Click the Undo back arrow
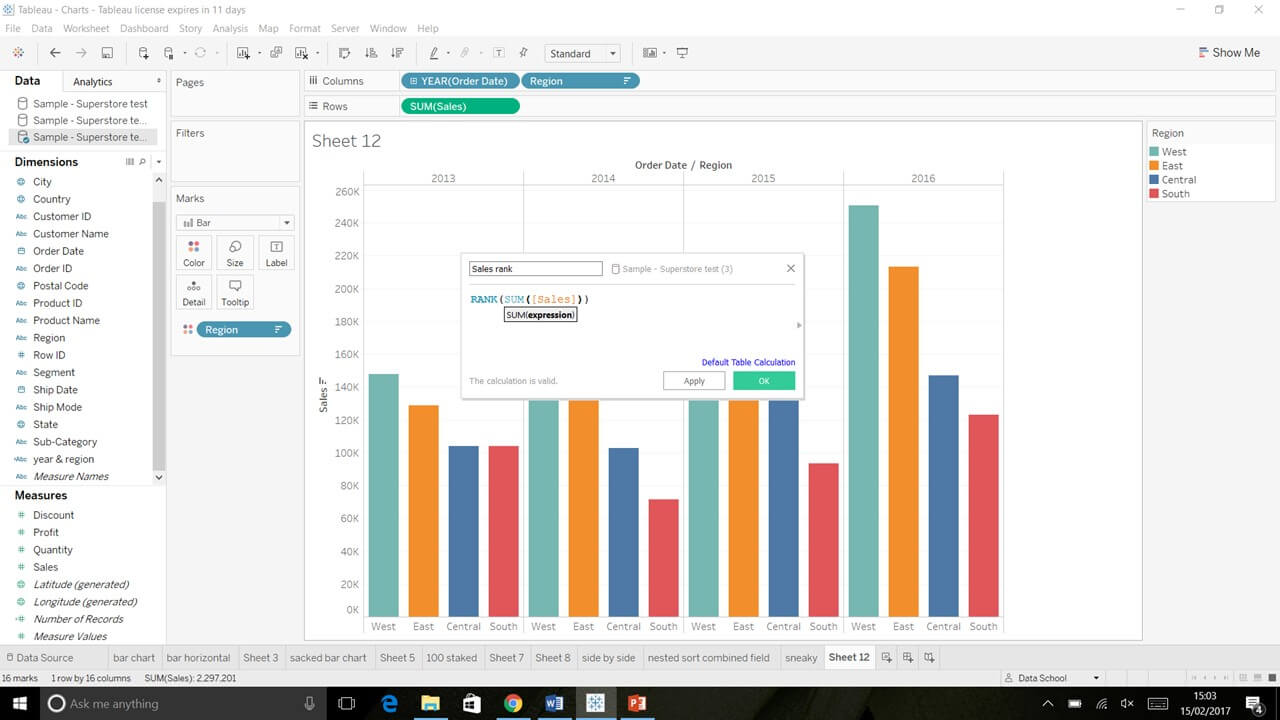 (x=55, y=53)
